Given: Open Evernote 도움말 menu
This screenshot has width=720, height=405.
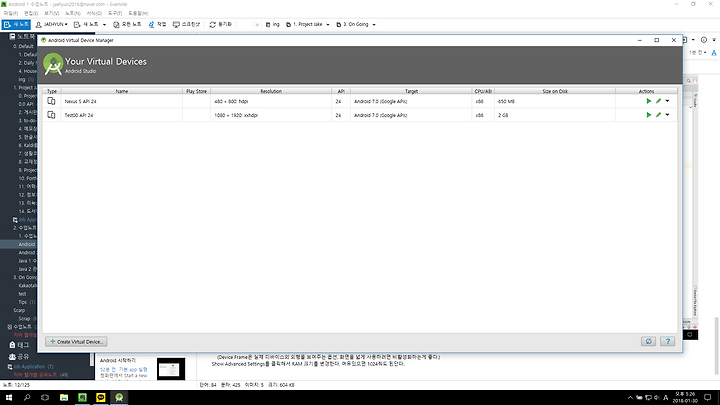Looking at the screenshot, I should point(138,13).
